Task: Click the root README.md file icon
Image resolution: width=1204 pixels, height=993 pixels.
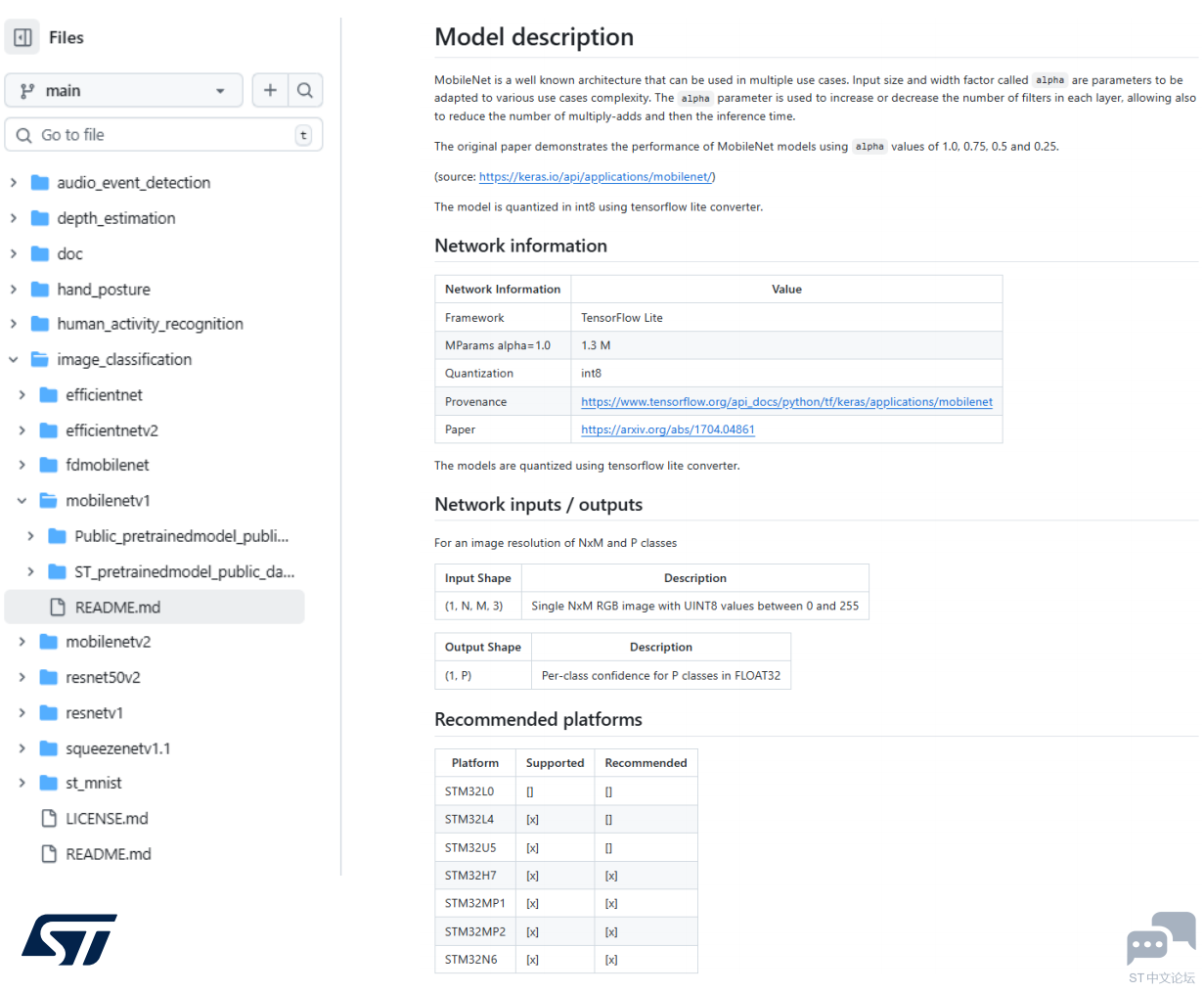Action: coord(49,854)
